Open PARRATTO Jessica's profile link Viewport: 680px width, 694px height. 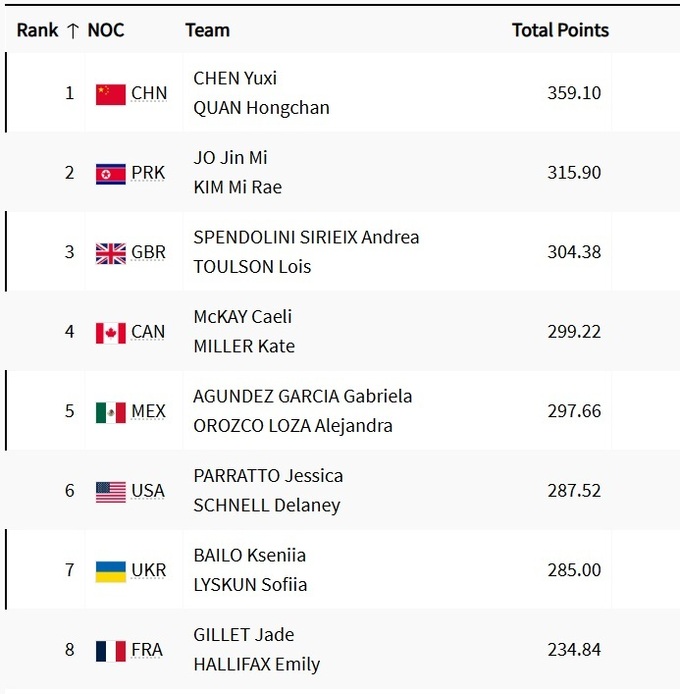click(268, 476)
